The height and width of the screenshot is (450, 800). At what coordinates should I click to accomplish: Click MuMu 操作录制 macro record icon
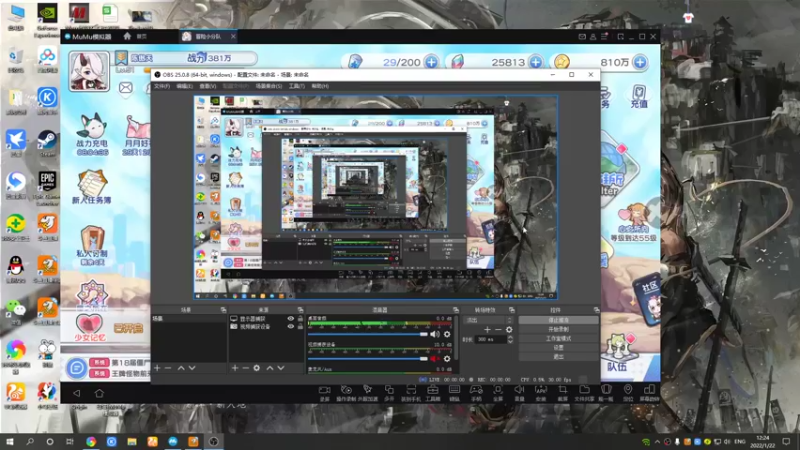tap(346, 393)
